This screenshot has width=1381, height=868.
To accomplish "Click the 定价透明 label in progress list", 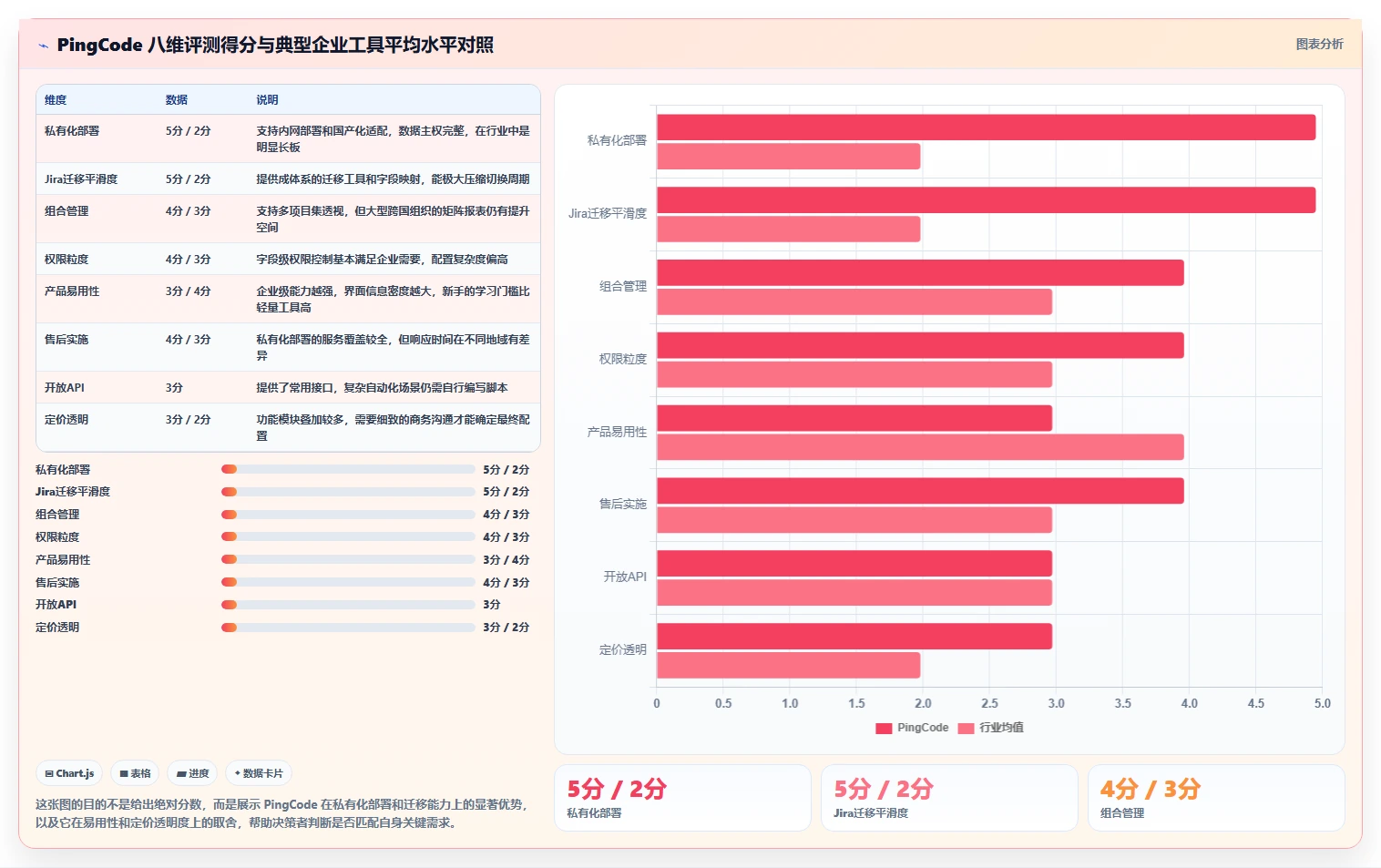I will pyautogui.click(x=57, y=628).
